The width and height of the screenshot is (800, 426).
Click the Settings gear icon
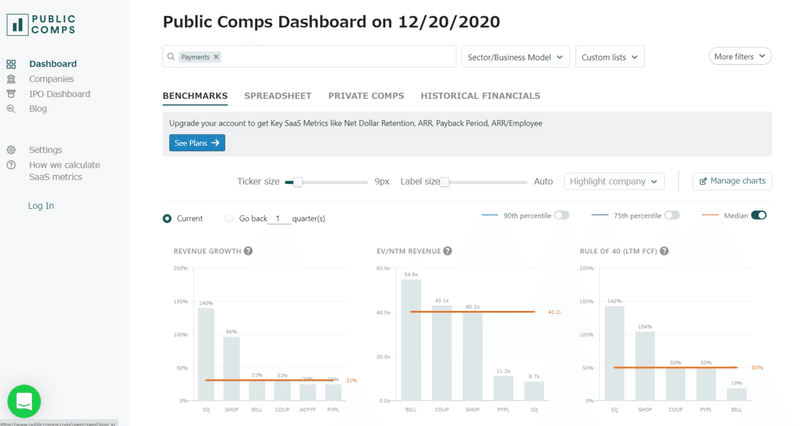point(11,150)
